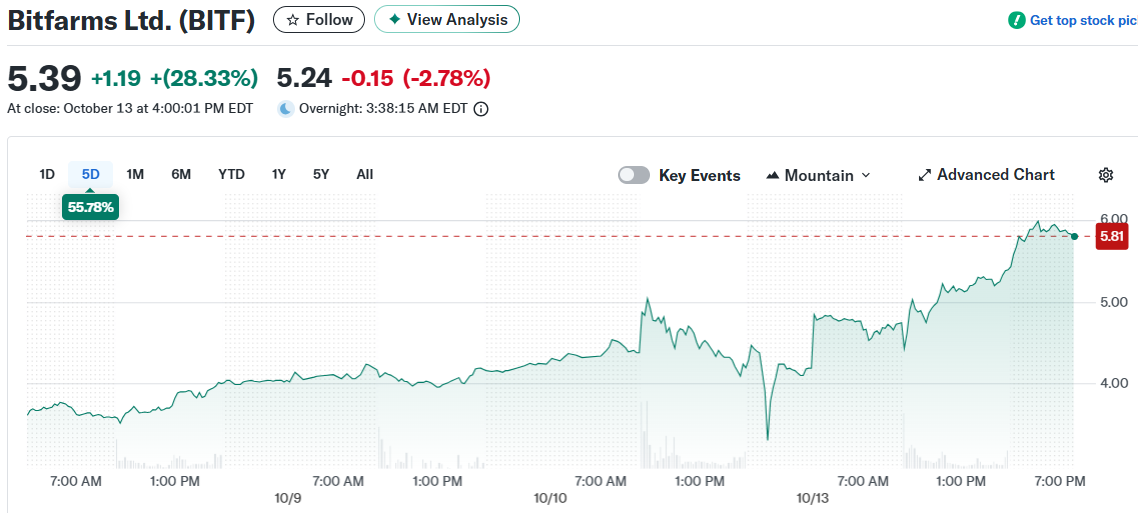
Task: Click the 5.81 red price marker
Action: pyautogui.click(x=1112, y=236)
